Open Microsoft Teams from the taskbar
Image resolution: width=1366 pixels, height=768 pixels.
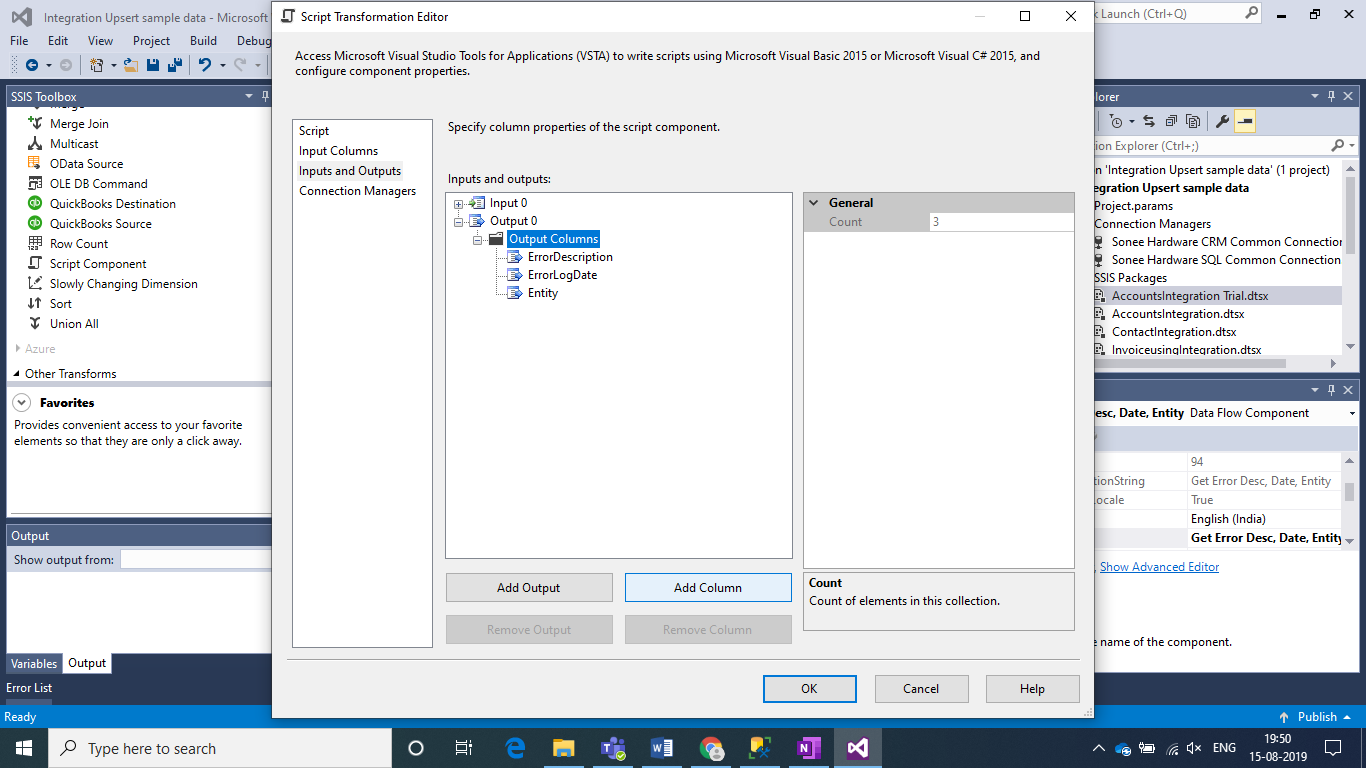coord(613,748)
